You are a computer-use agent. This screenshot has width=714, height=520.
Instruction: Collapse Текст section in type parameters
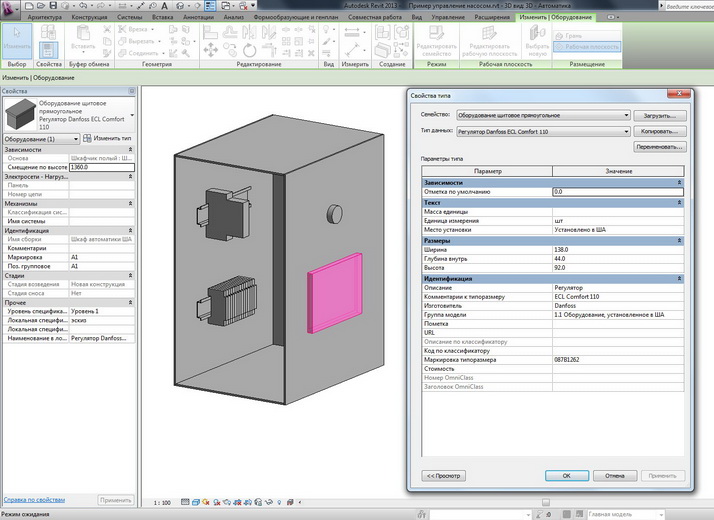[679, 203]
